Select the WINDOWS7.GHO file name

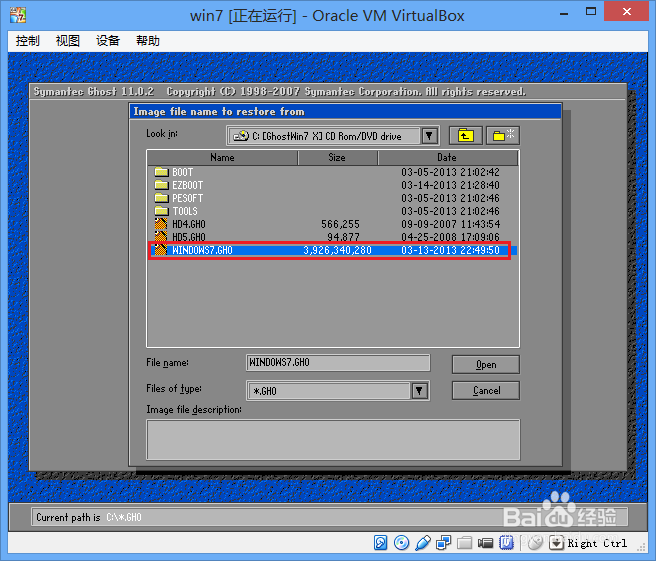click(x=202, y=250)
